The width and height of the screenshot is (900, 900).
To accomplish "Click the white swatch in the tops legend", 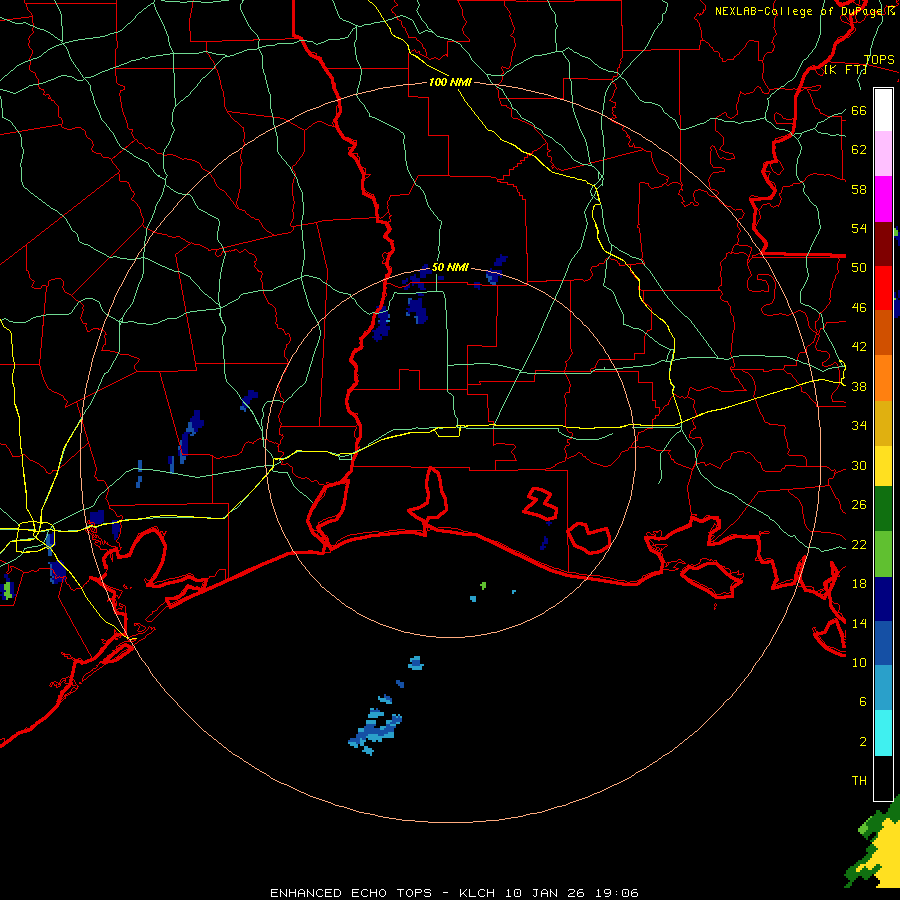I will (883, 110).
